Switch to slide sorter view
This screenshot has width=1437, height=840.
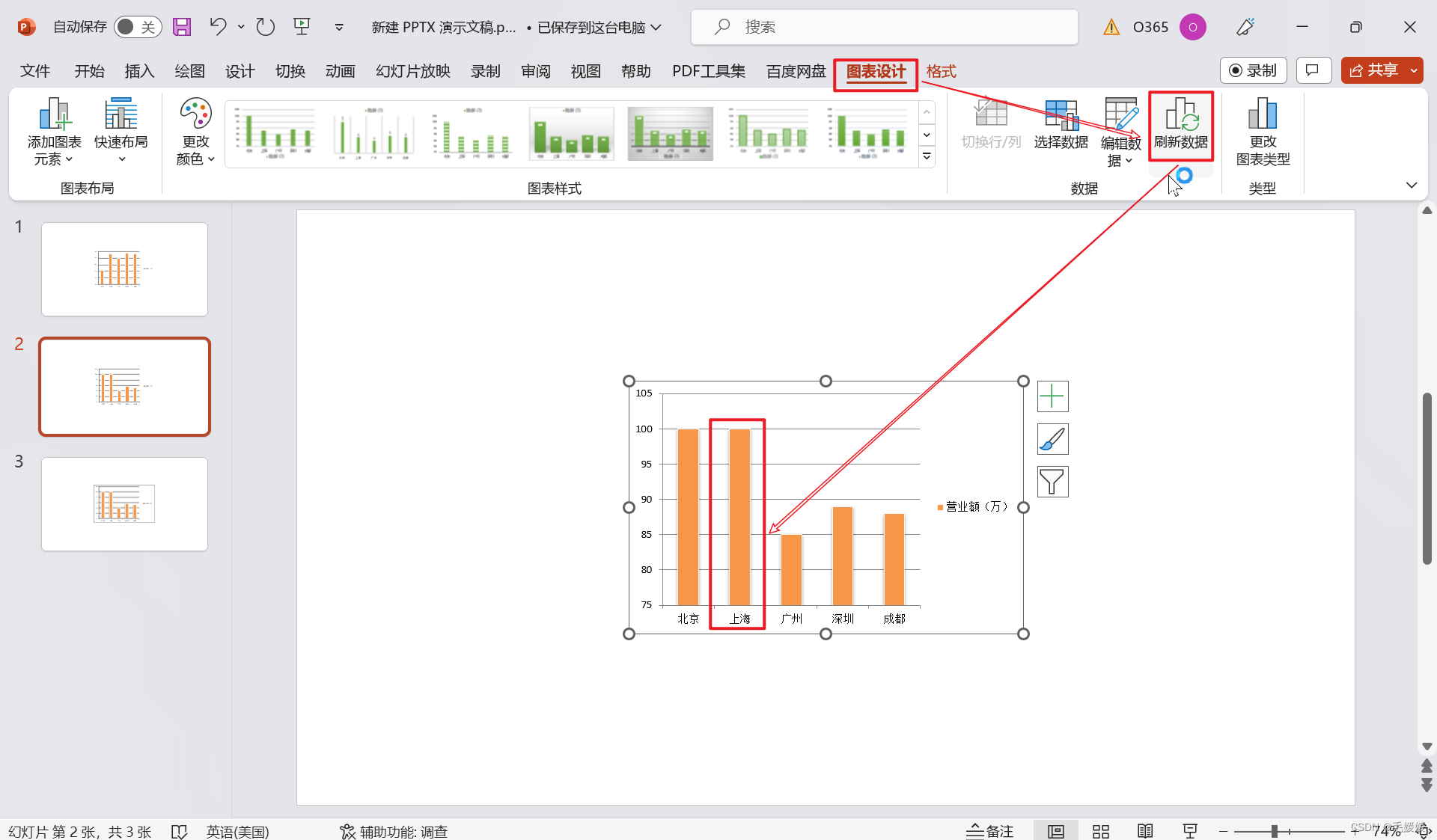(x=1100, y=831)
